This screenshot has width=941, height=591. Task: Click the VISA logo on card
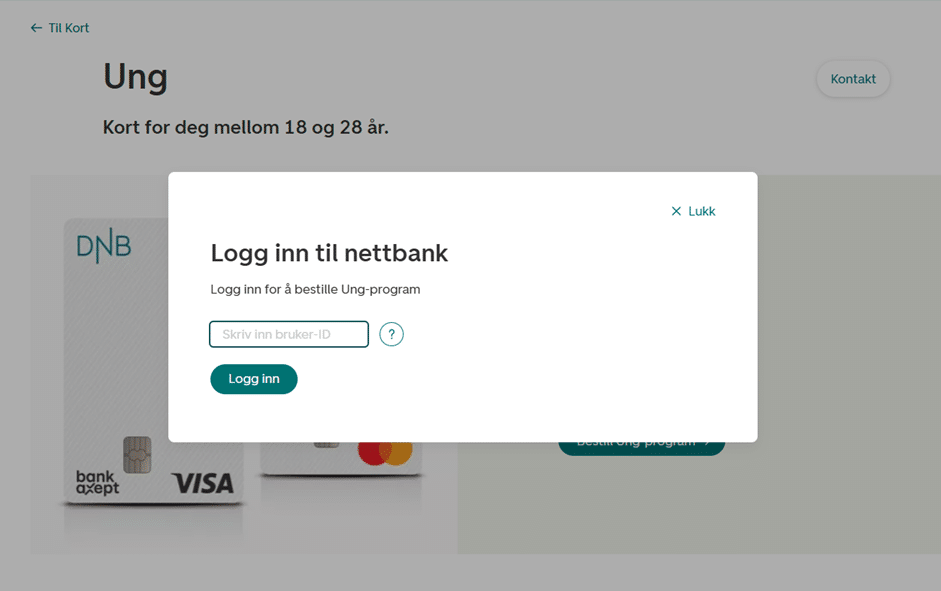click(203, 484)
